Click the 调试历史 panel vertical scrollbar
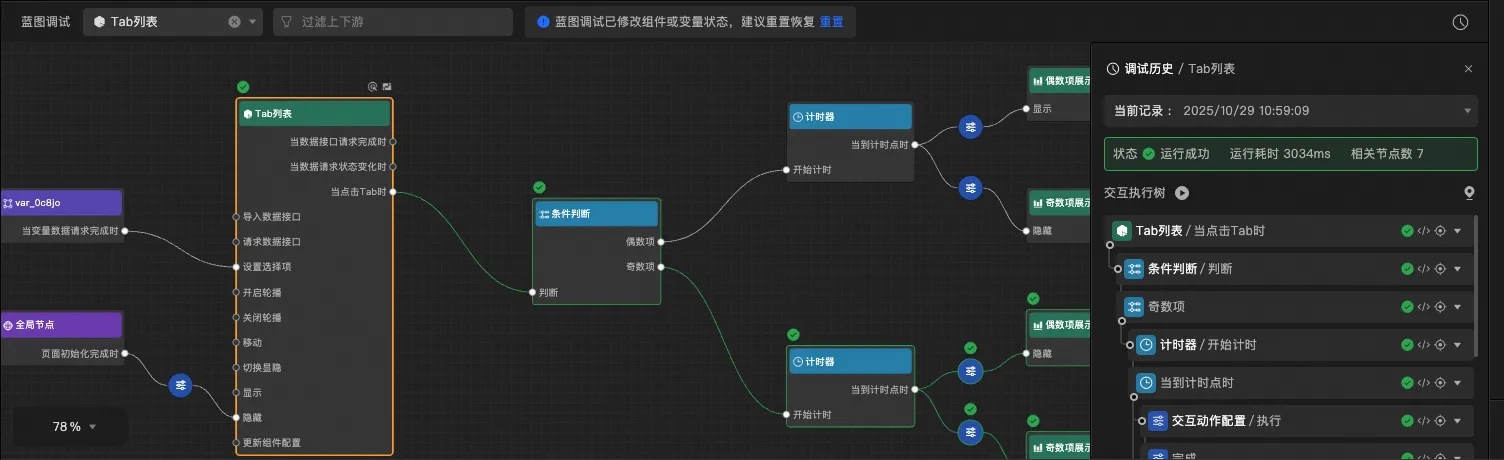The image size is (1504, 460). coord(1477,285)
